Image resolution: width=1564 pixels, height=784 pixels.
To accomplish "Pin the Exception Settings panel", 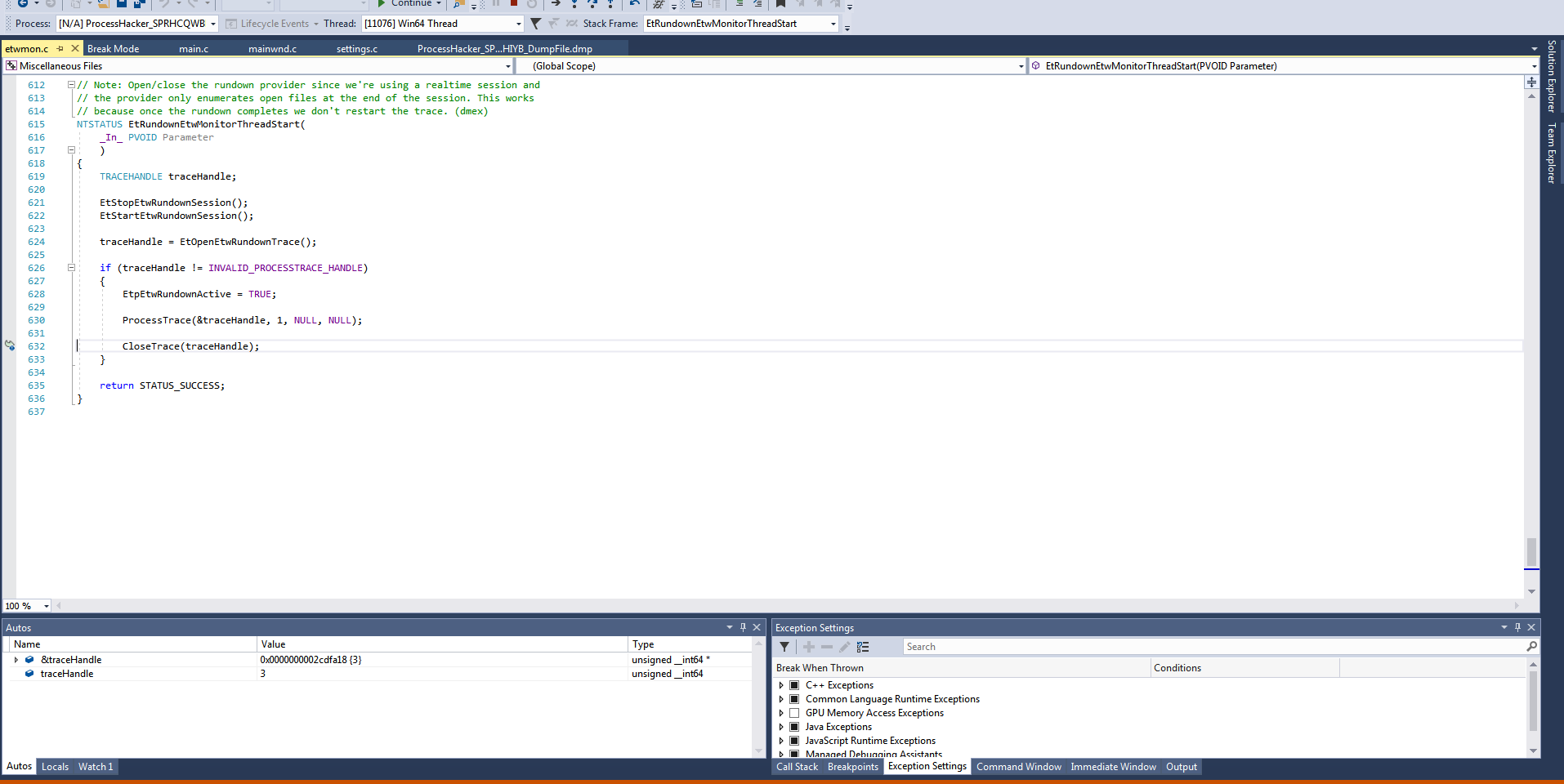I will coord(1517,627).
